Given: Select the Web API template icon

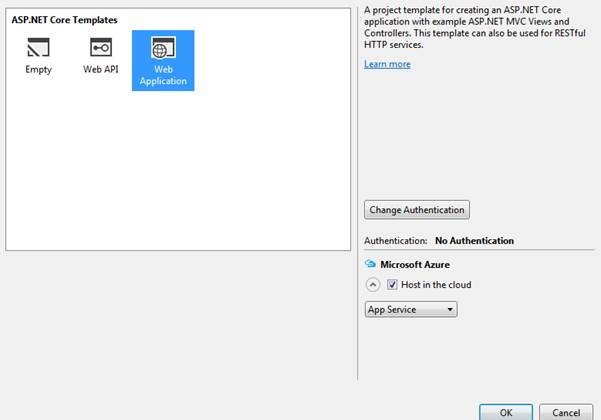Looking at the screenshot, I should (101, 48).
